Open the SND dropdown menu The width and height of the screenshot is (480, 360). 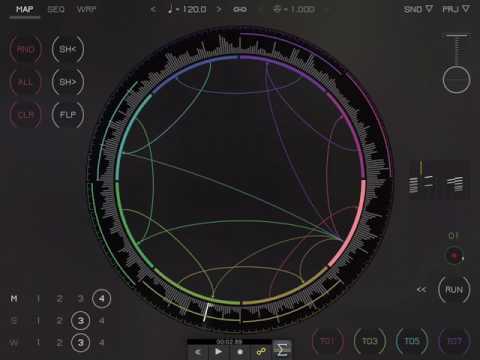(x=418, y=9)
